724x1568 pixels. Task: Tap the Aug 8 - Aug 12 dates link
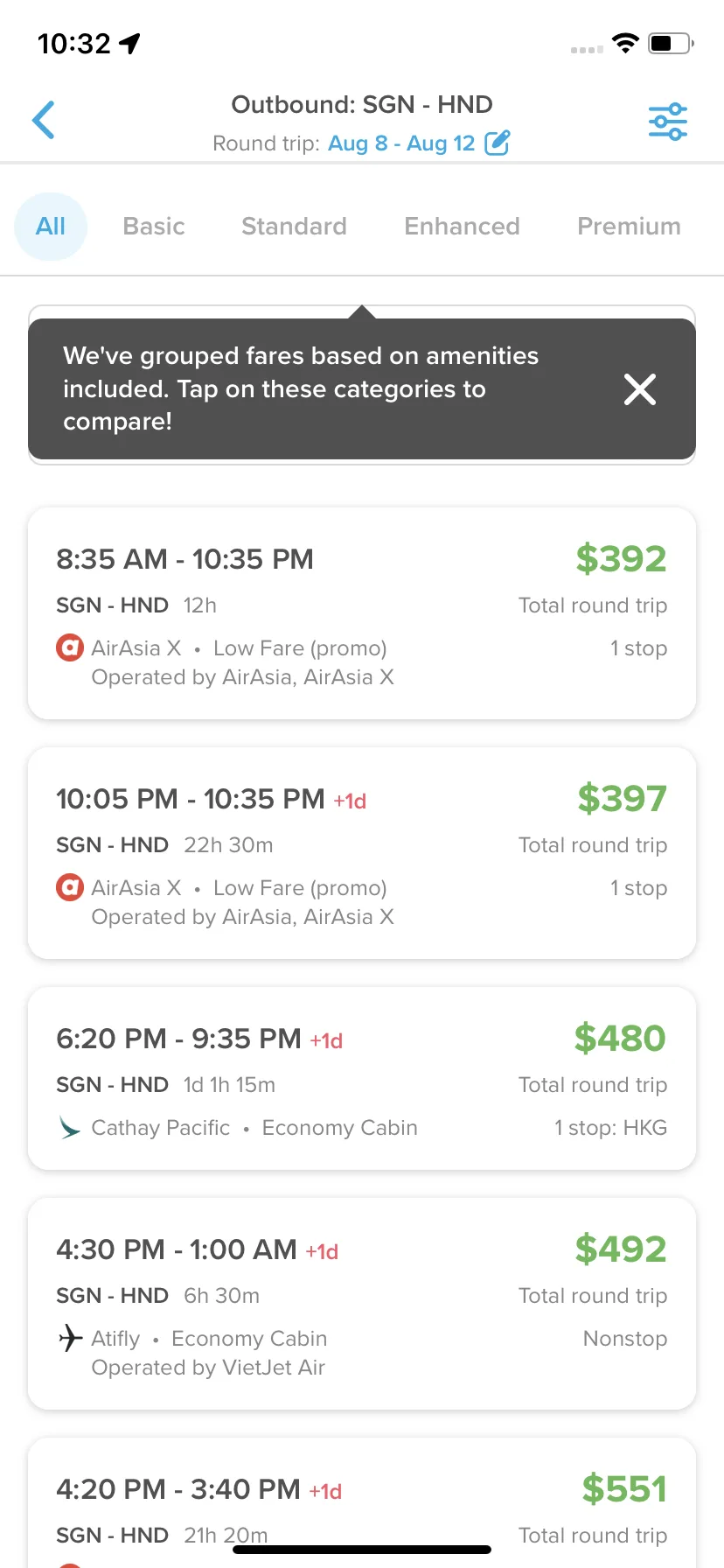(x=401, y=143)
